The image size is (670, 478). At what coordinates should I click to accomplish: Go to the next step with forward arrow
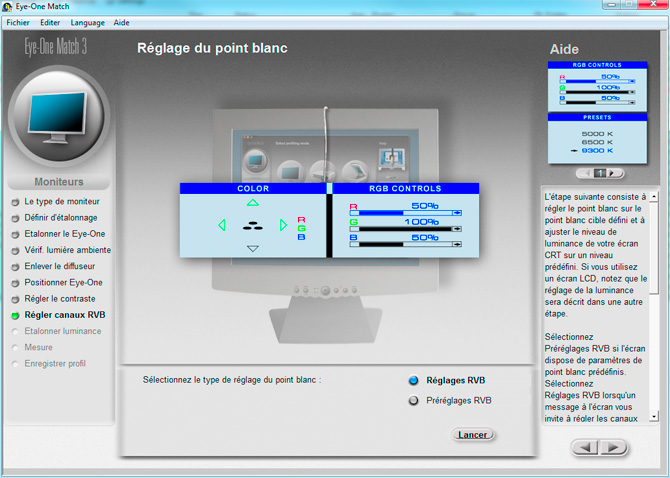coord(613,448)
